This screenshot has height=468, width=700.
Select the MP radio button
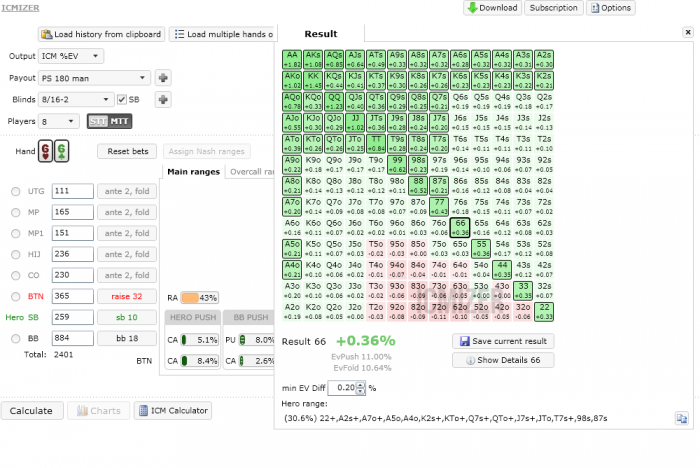(x=16, y=213)
